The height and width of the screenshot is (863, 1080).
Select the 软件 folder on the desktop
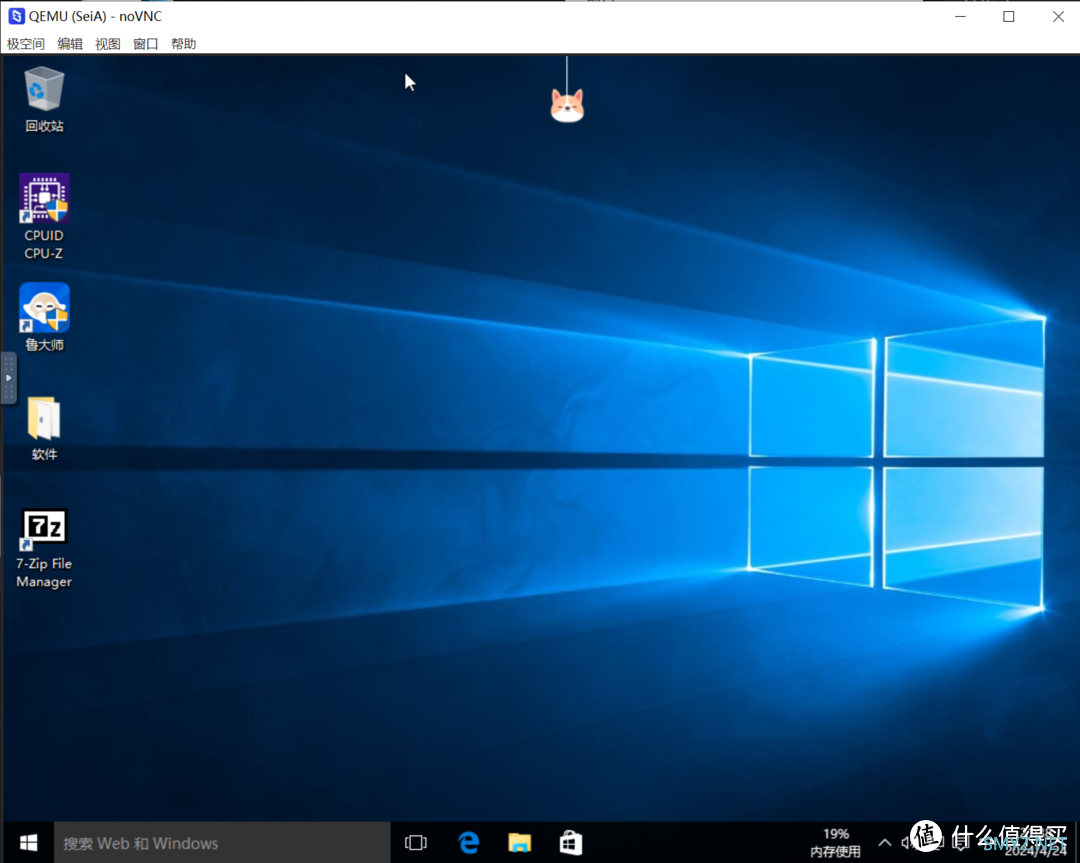[x=44, y=428]
